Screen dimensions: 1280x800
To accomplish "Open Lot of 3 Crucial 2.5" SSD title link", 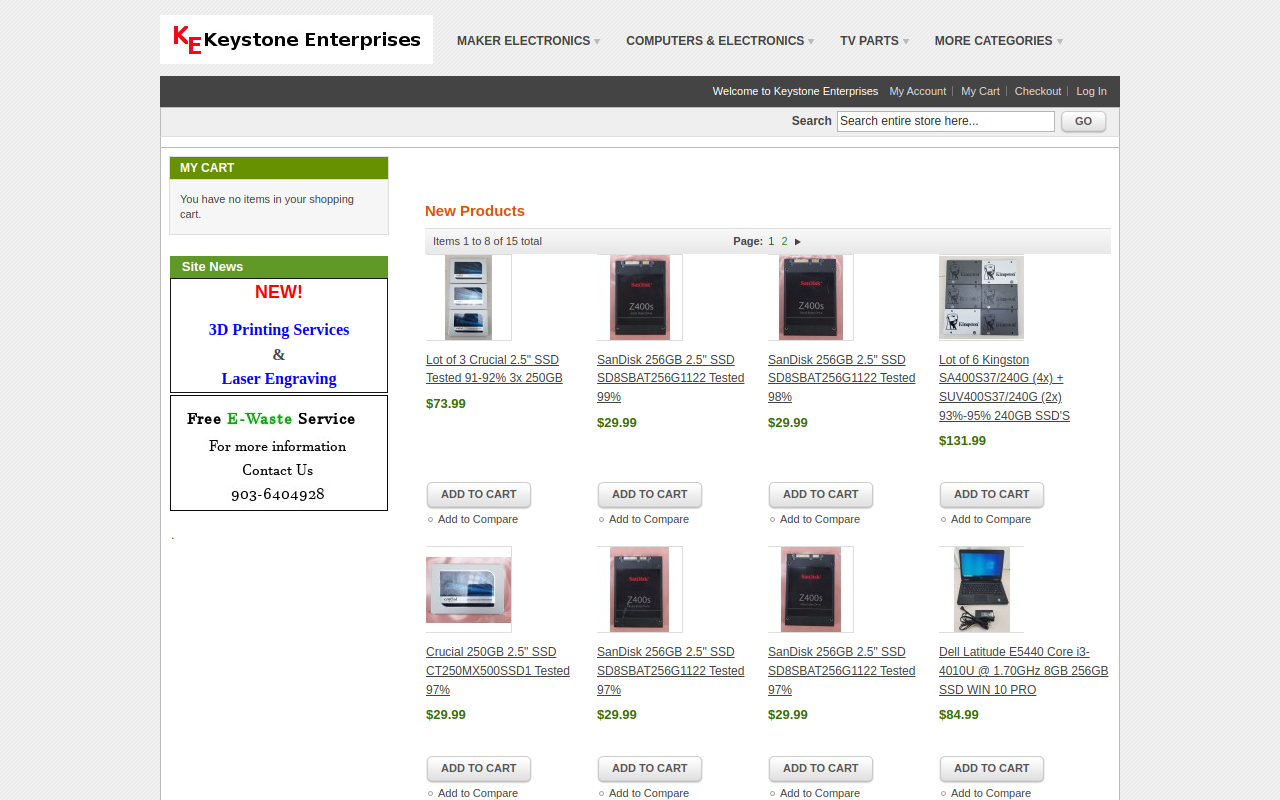I will (x=494, y=369).
